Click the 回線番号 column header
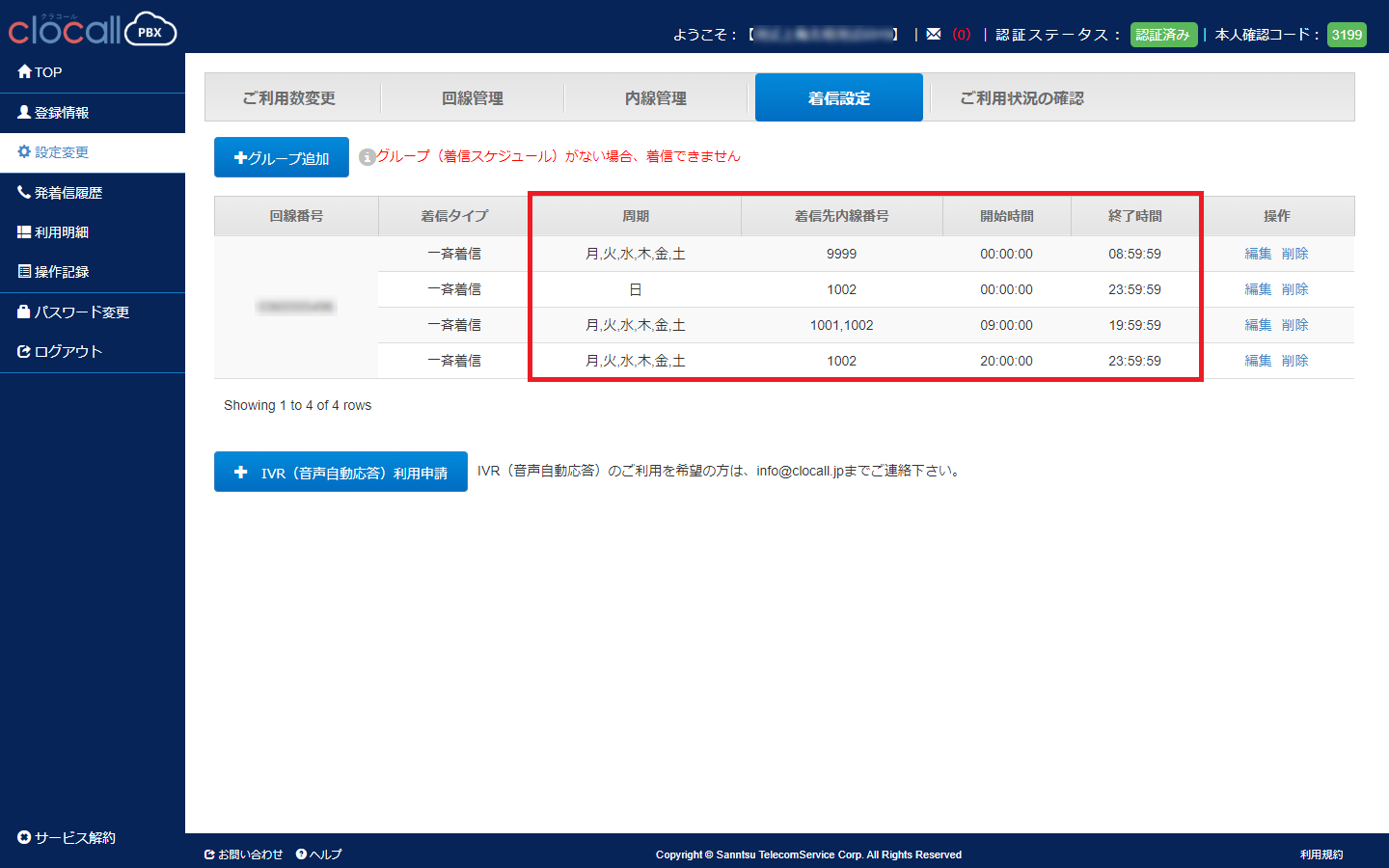The height and width of the screenshot is (868, 1389). click(x=296, y=216)
